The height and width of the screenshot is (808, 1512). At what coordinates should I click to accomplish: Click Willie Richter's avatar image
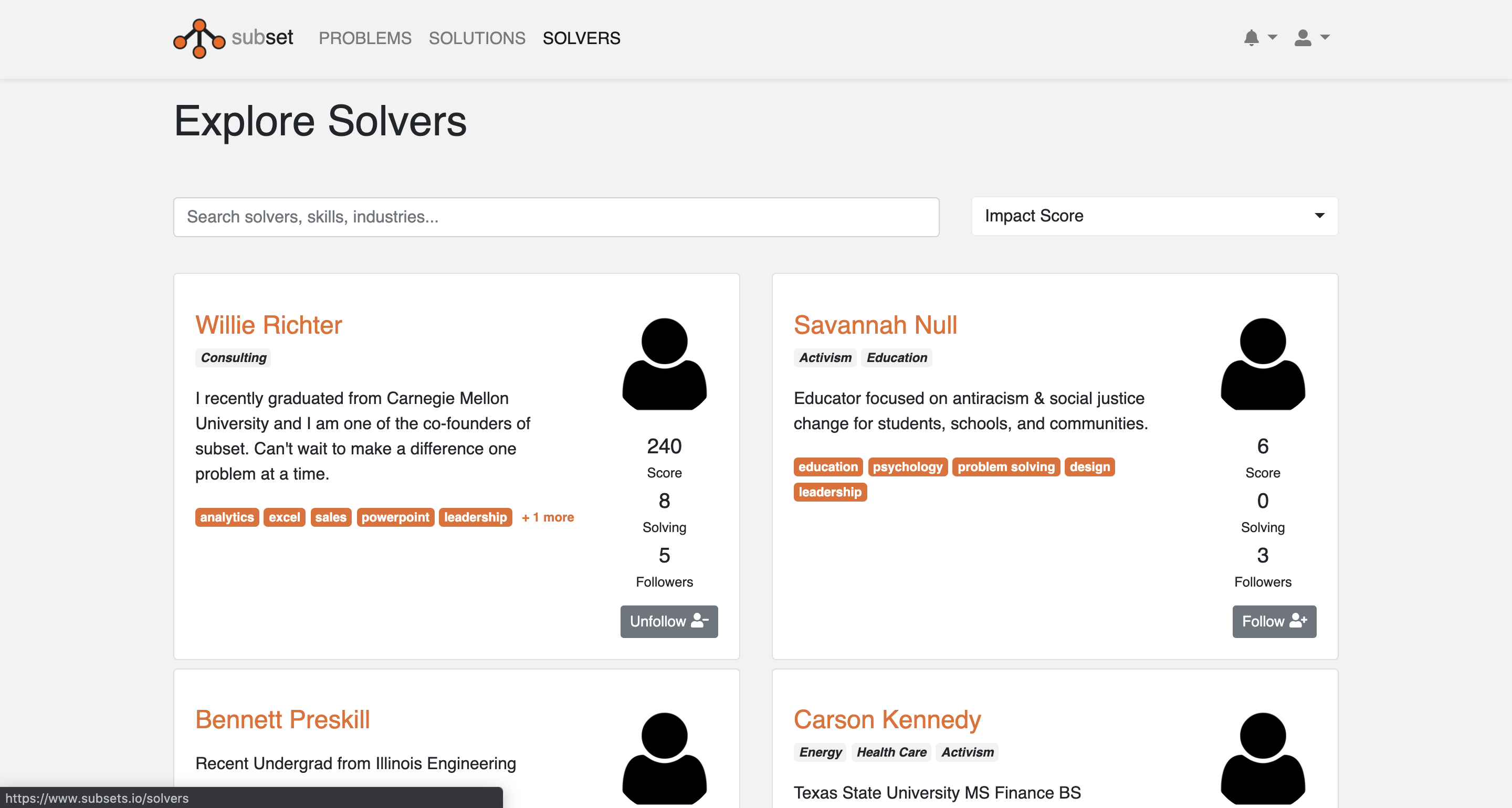click(x=664, y=364)
